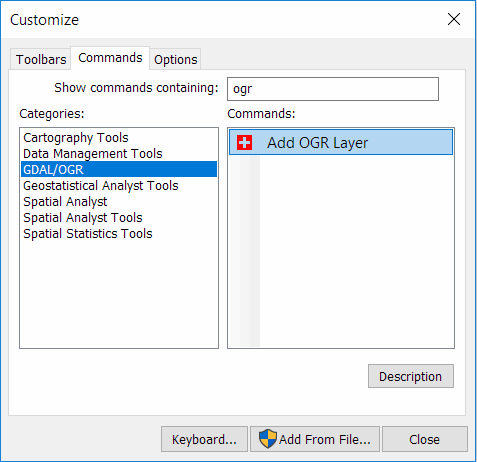Open the Keyboard shortcuts dialog button
The width and height of the screenshot is (477, 462).
204,439
